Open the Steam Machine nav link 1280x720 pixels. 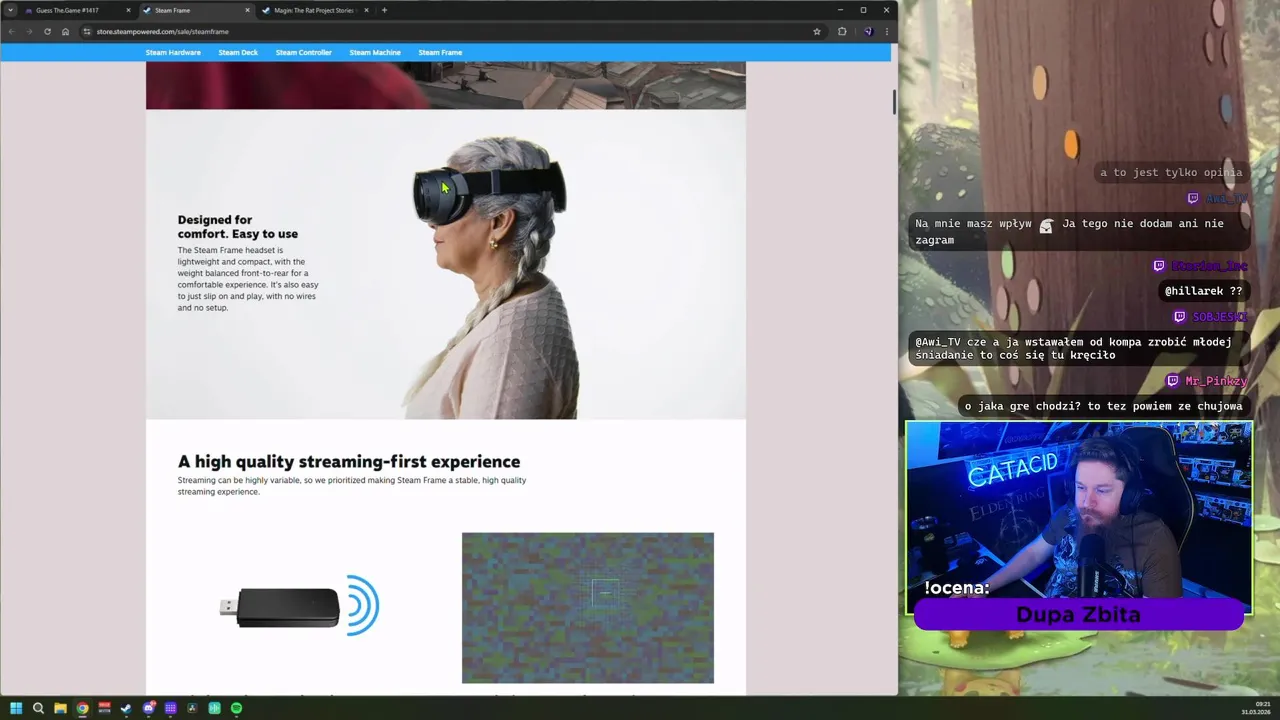375,52
